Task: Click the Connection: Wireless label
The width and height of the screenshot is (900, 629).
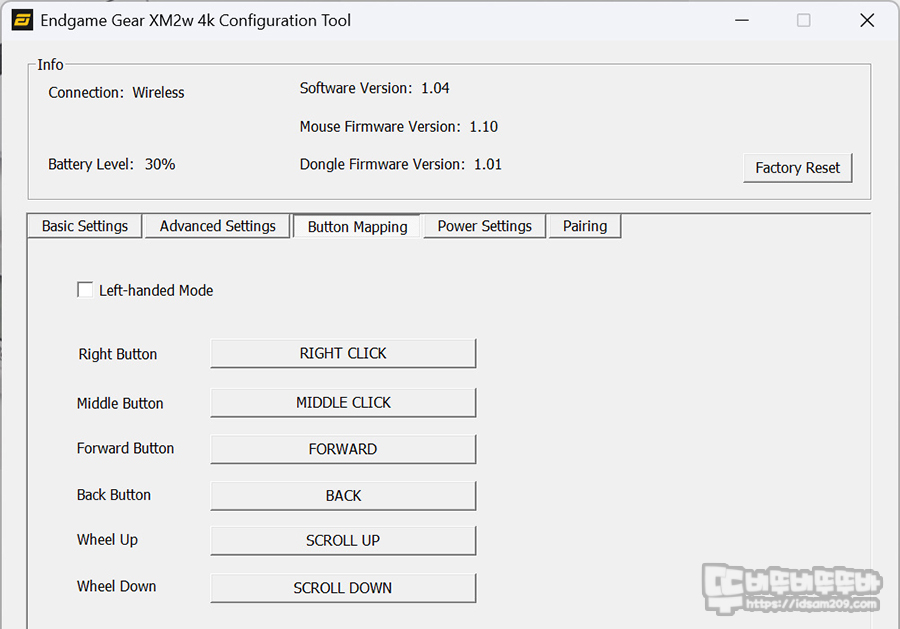Action: (116, 92)
